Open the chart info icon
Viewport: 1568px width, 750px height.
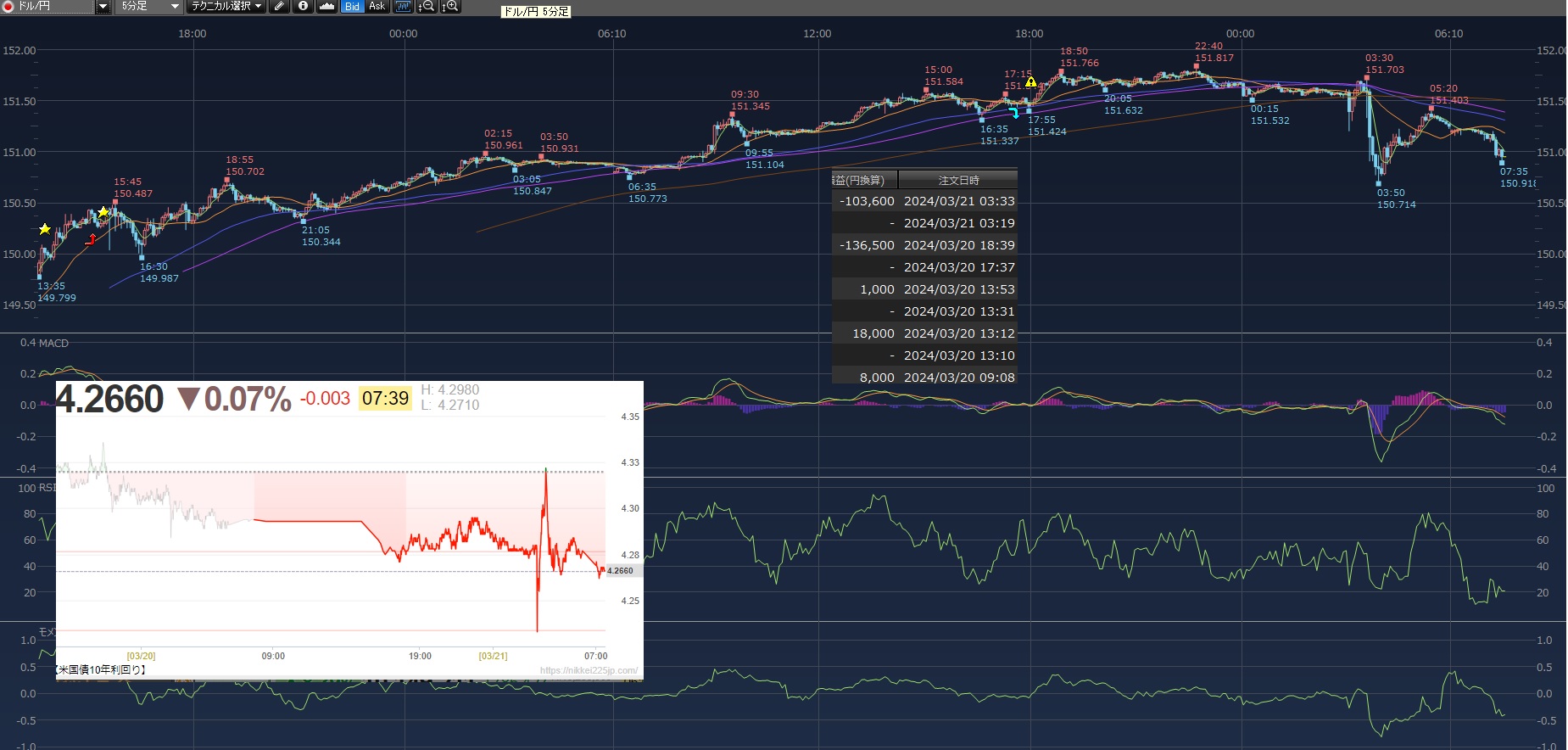tap(303, 6)
